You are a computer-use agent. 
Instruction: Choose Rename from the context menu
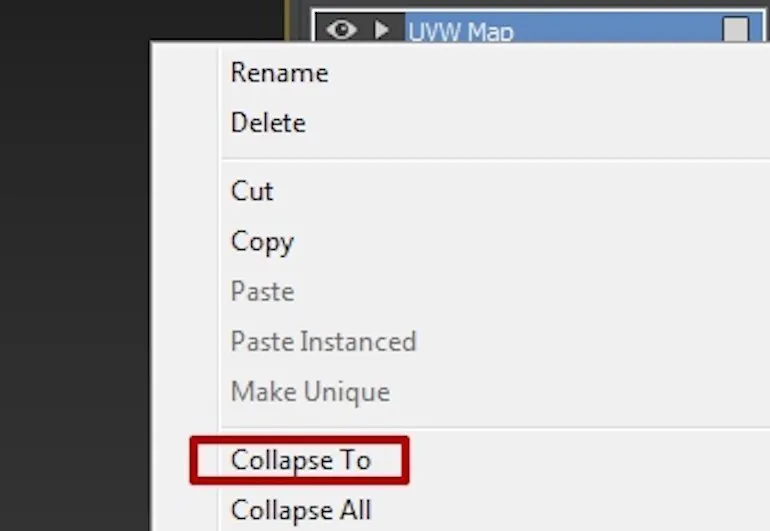click(279, 73)
